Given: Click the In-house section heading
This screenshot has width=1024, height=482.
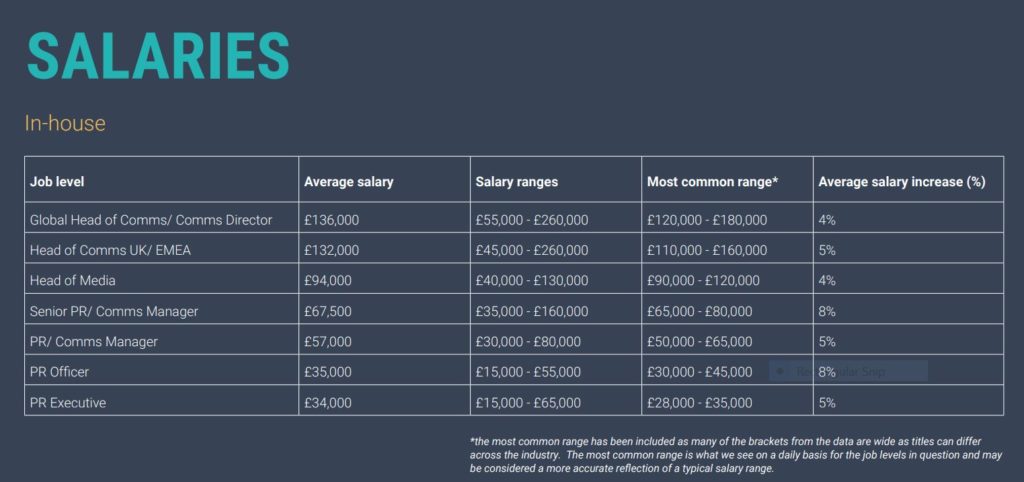Looking at the screenshot, I should tap(65, 124).
